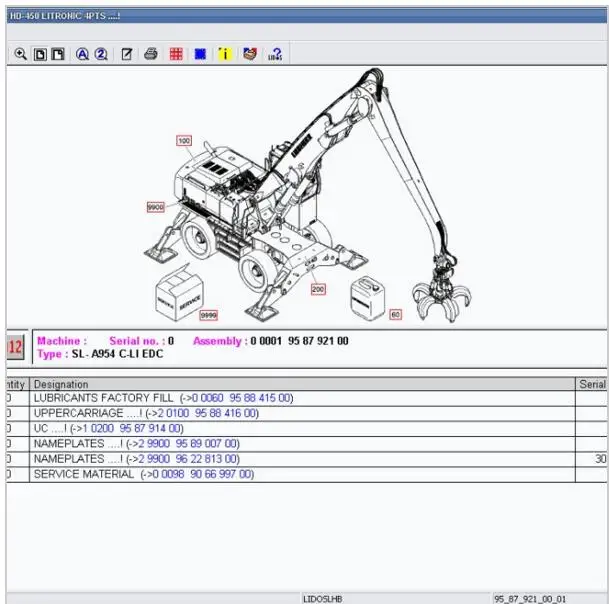Screen dimensions: 609x604
Task: Click the yellow info icon
Action: click(x=225, y=54)
